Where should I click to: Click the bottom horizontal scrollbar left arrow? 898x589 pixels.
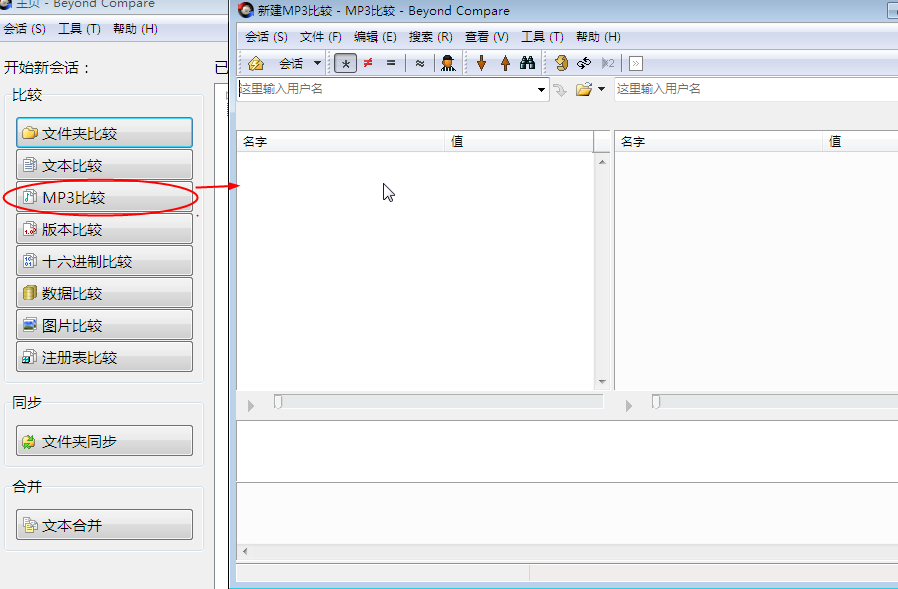[245, 551]
